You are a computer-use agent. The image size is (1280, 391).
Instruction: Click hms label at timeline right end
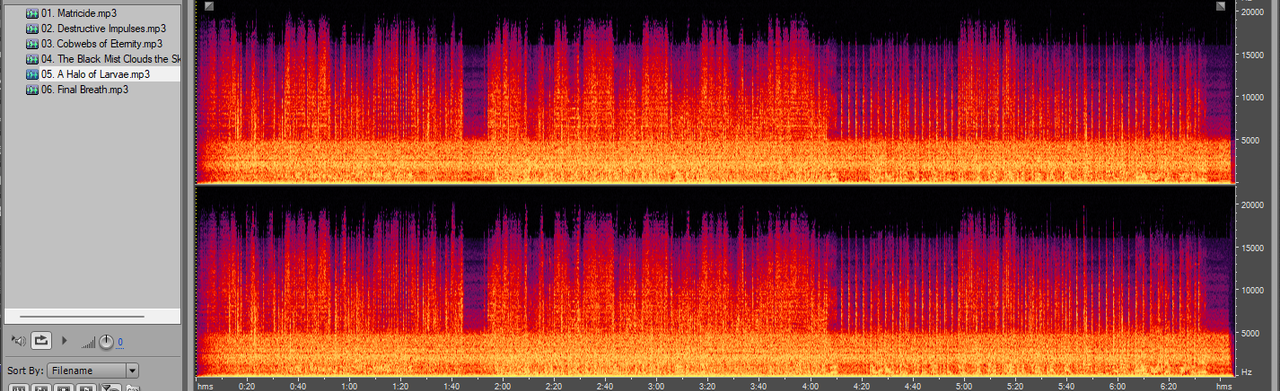[1223, 385]
